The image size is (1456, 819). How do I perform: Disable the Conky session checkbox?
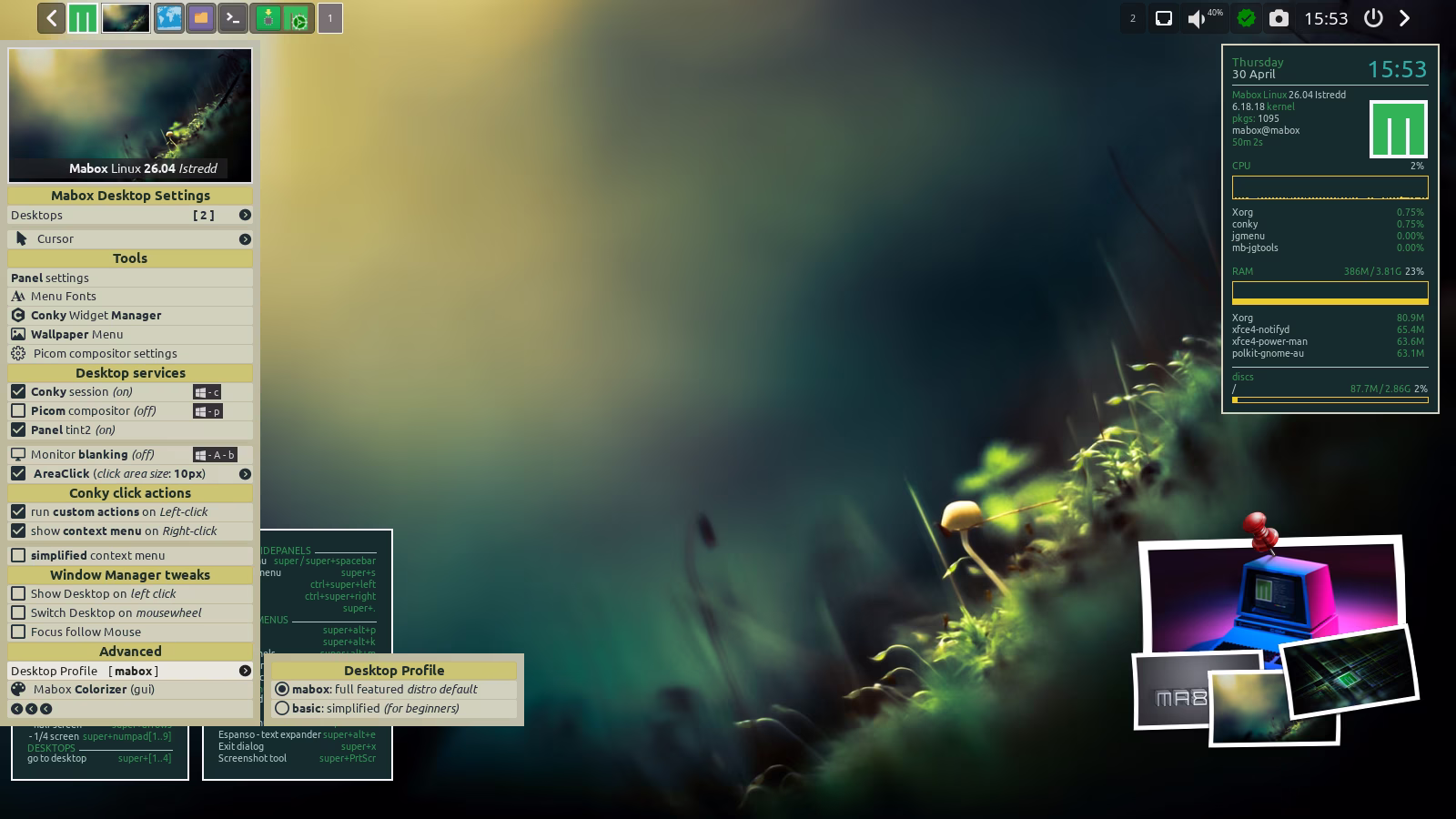[18, 391]
